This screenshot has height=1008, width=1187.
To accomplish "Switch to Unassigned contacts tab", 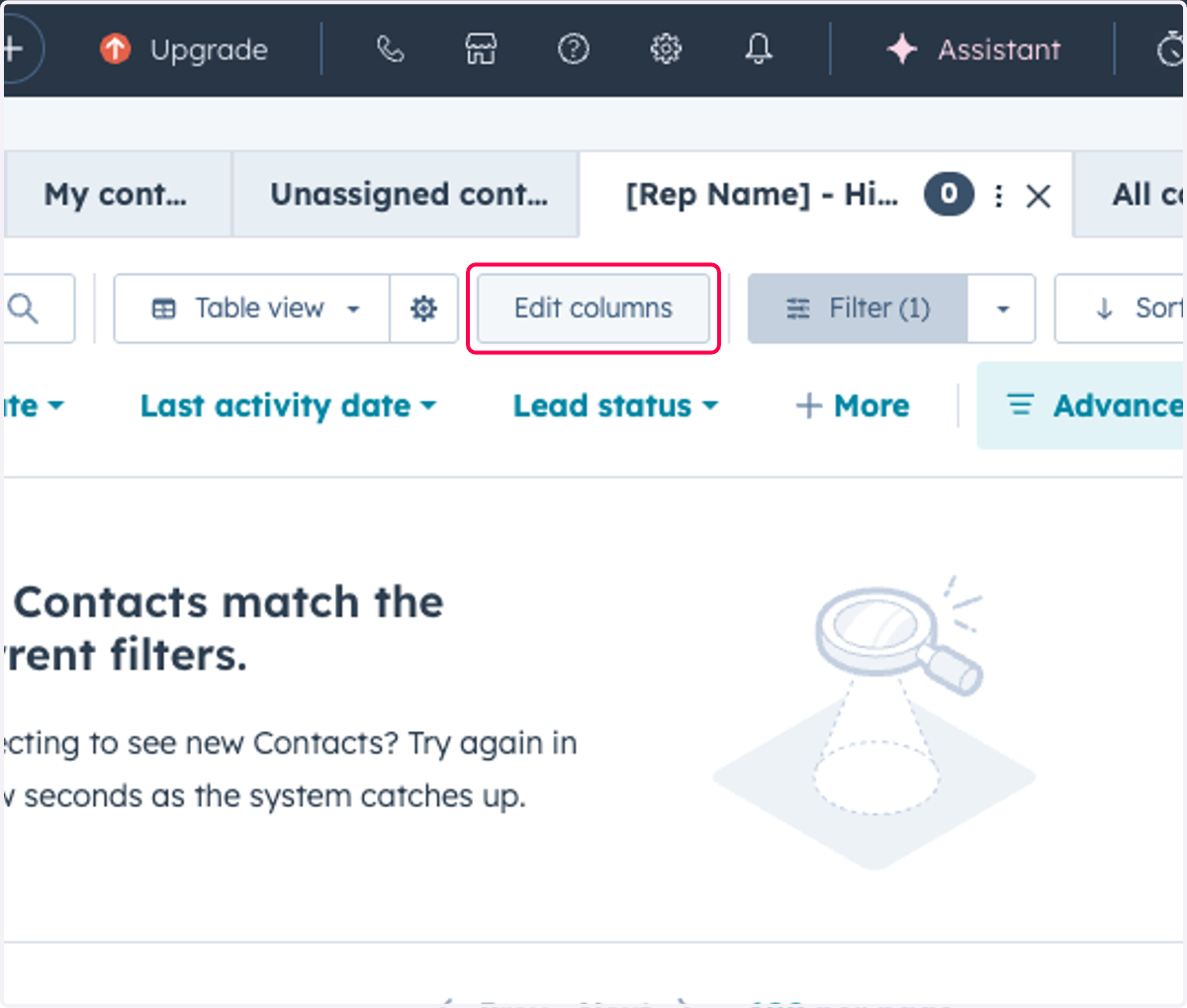I will point(408,195).
